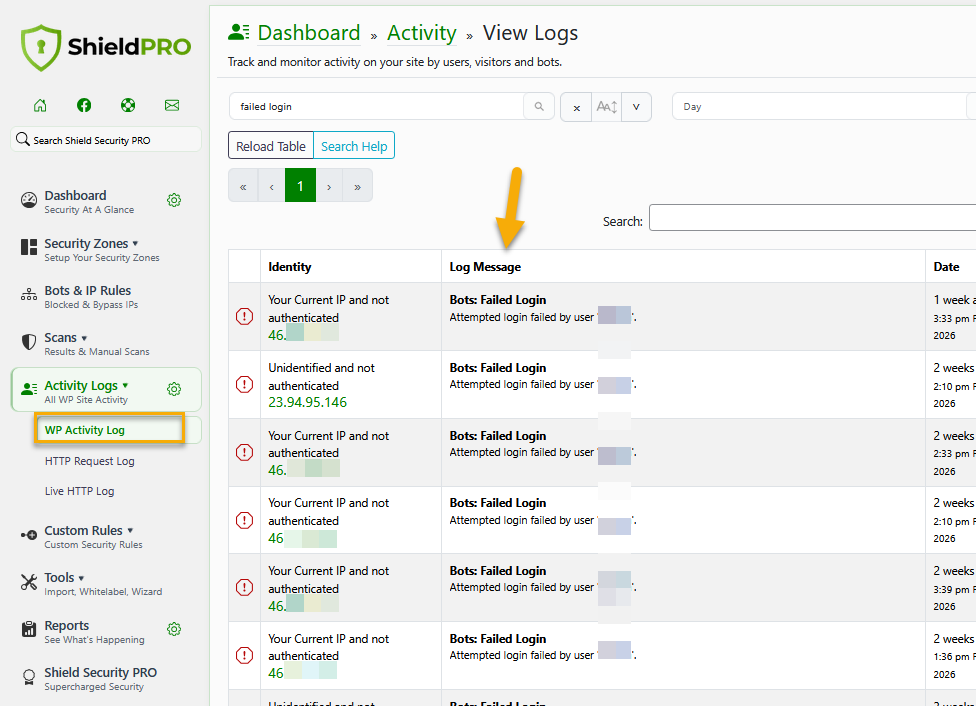The image size is (976, 706).
Task: Click breadcrumb person-list icon near Dashboard
Action: pos(238,32)
